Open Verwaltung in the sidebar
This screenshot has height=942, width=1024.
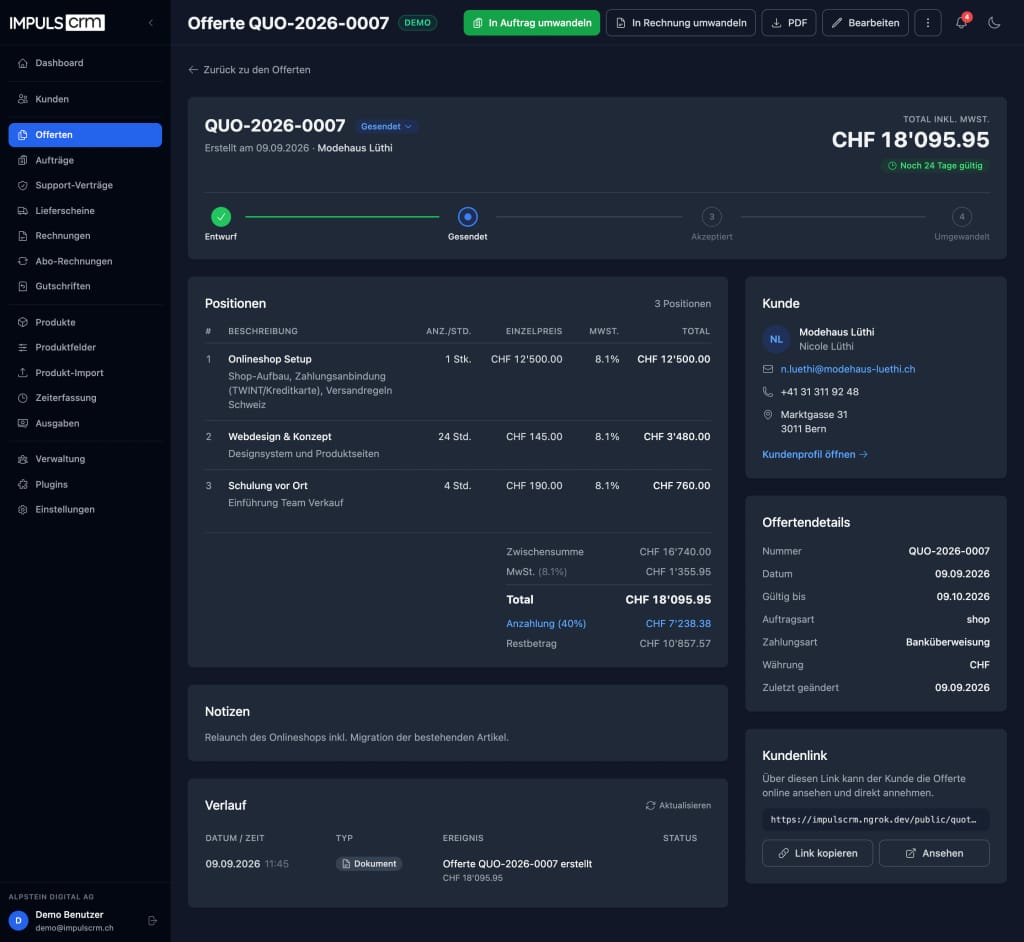pos(85,459)
